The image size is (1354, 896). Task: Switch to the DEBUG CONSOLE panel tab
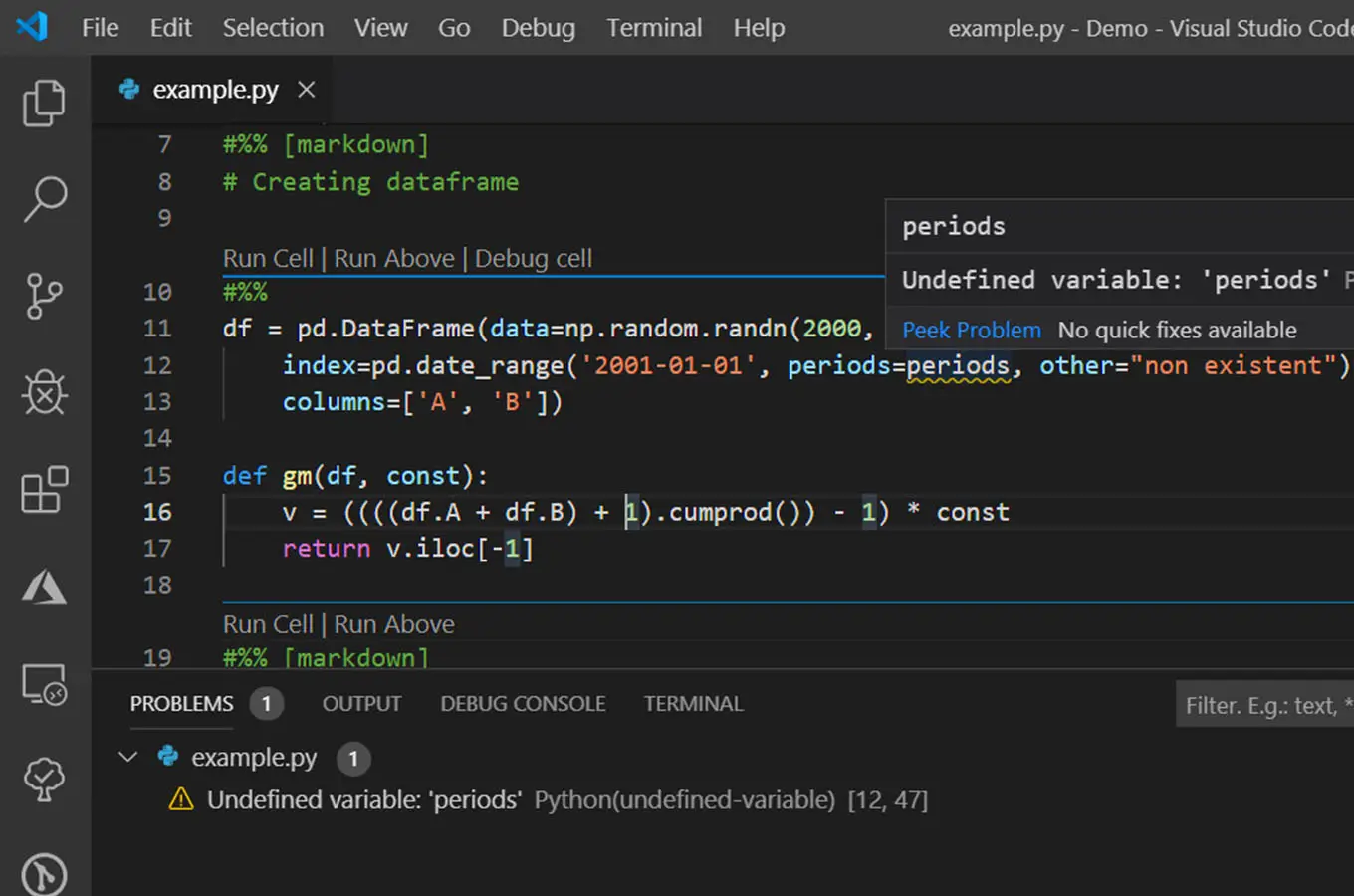point(523,704)
